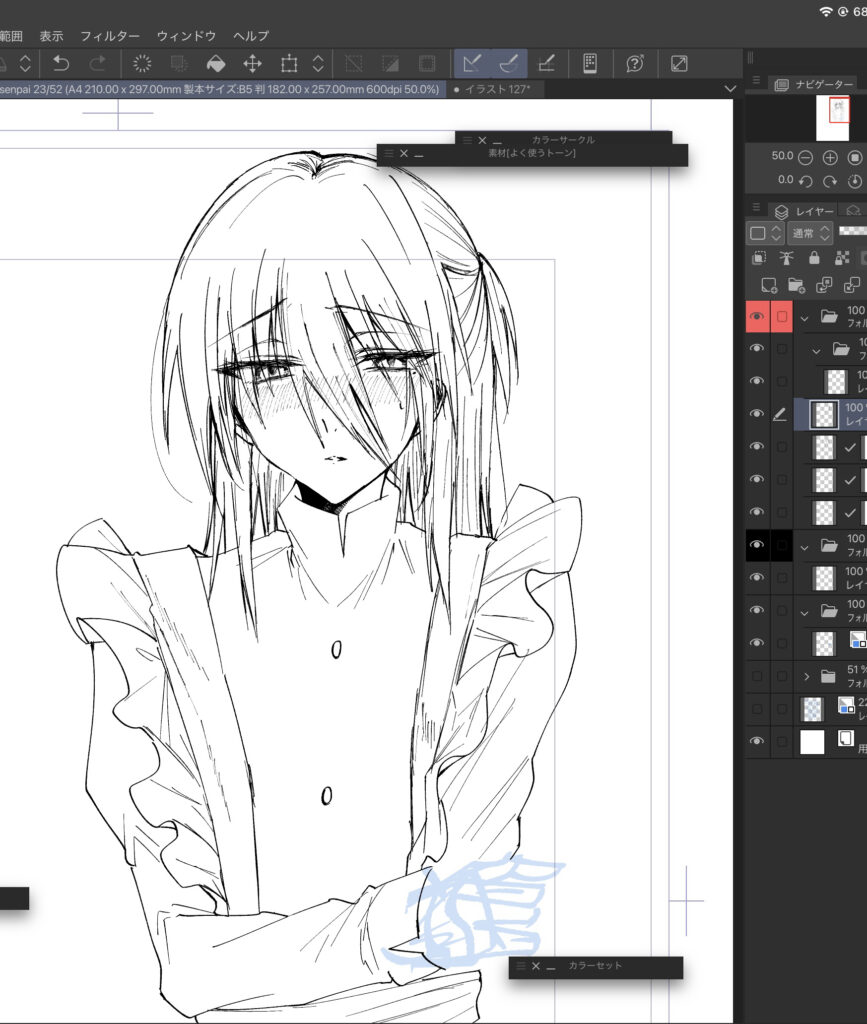Image resolution: width=867 pixels, height=1024 pixels.
Task: Click the smartphone connection icon in toolbar
Action: click(590, 63)
